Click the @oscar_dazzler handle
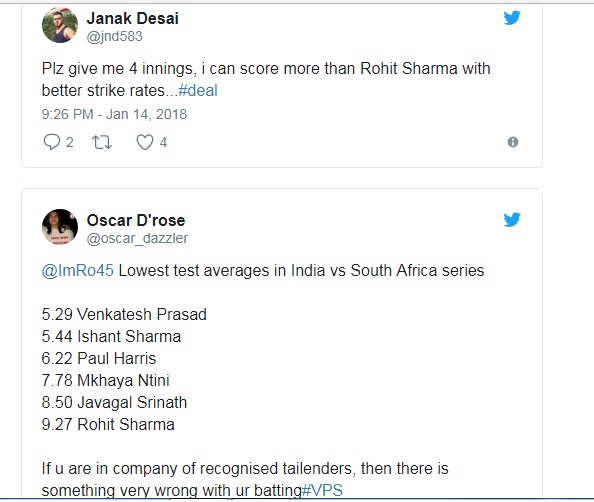 click(x=138, y=238)
